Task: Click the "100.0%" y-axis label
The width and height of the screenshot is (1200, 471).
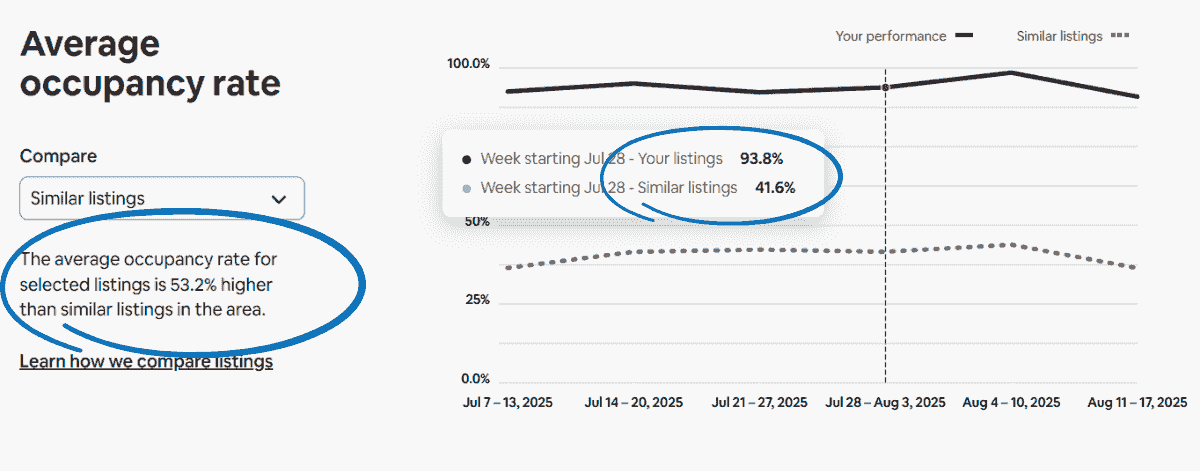Action: [x=468, y=64]
